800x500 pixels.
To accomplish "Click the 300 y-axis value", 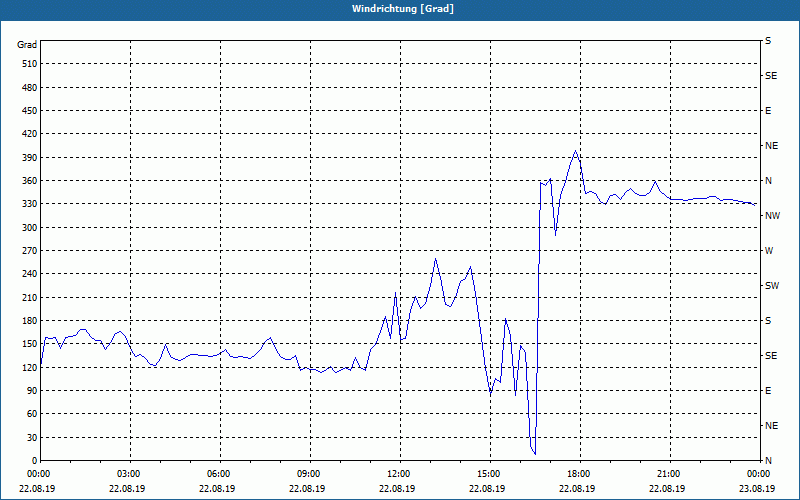I will 30,228.
